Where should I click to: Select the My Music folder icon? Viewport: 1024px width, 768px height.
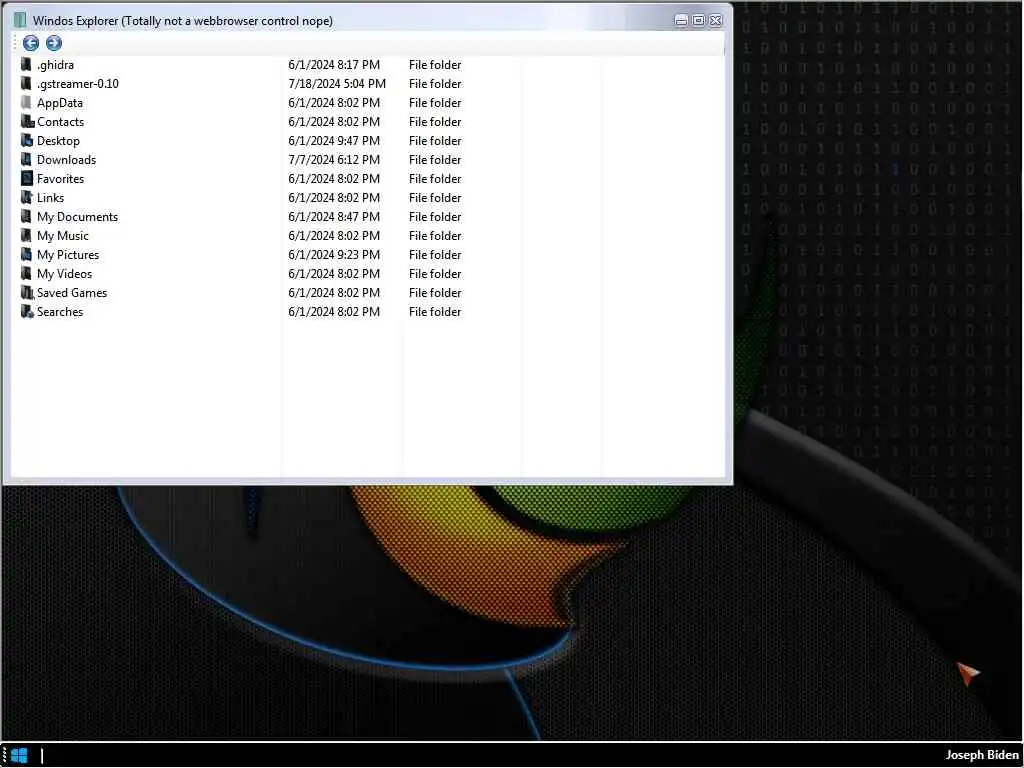[26, 235]
